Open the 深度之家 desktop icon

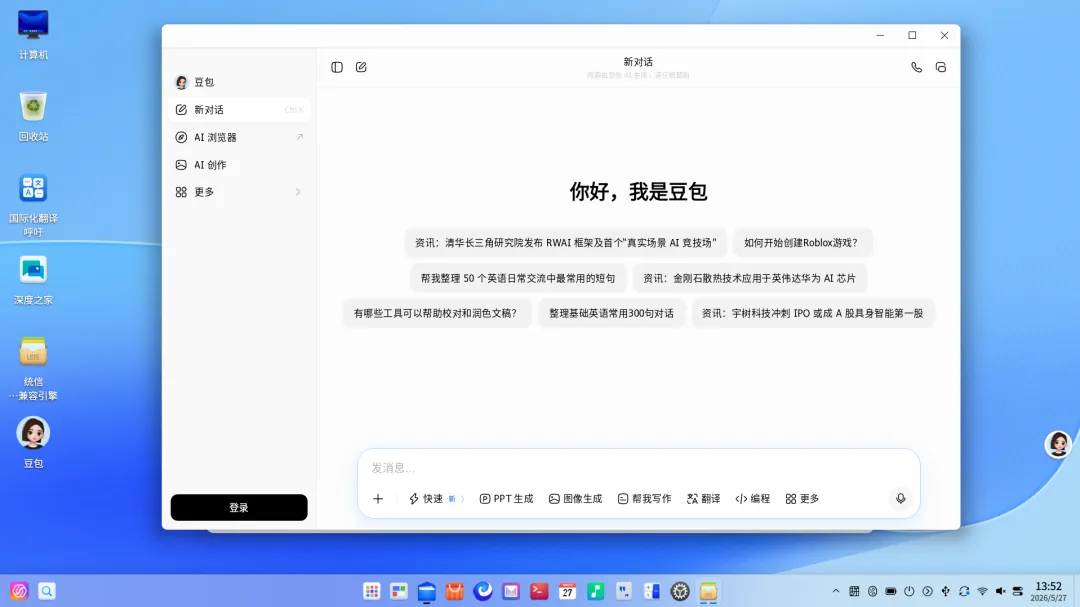click(x=33, y=280)
